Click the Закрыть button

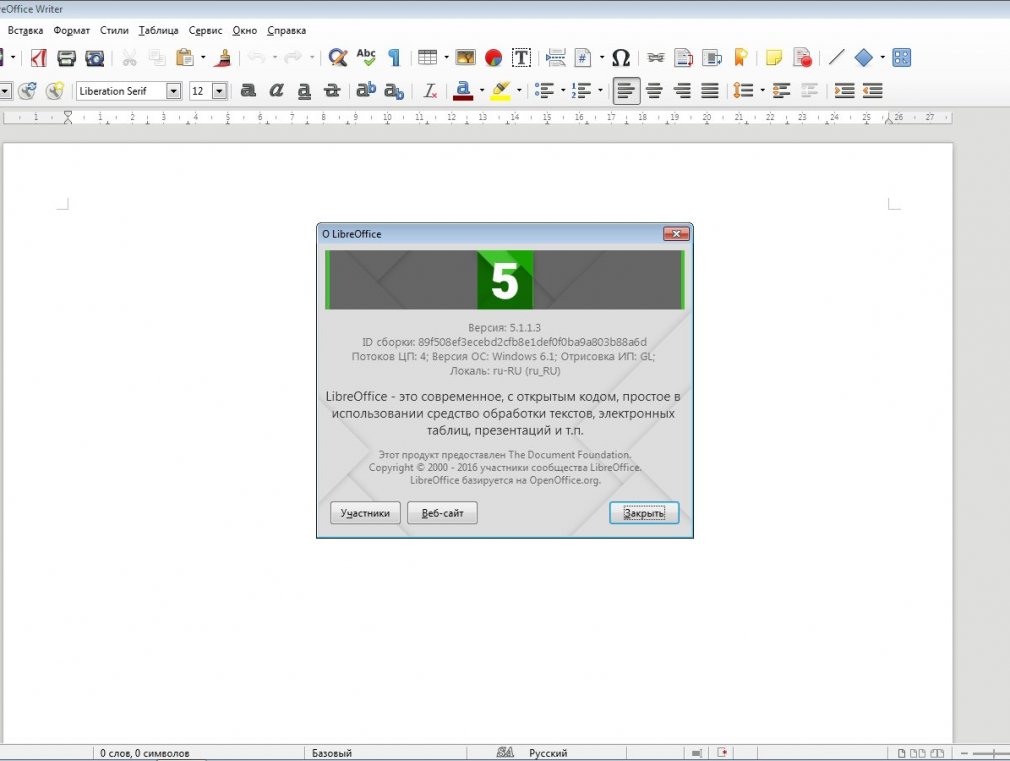coord(644,513)
